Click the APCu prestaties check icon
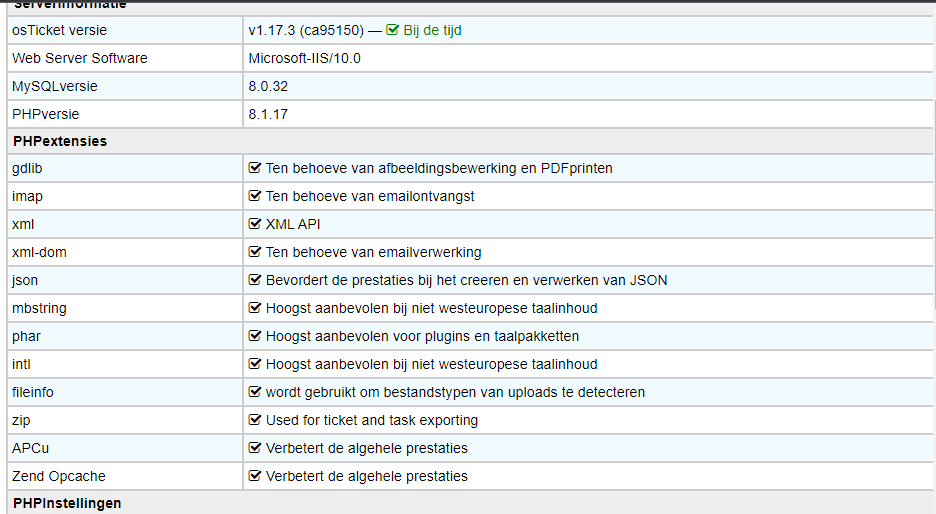This screenshot has height=514, width=936. coord(255,448)
